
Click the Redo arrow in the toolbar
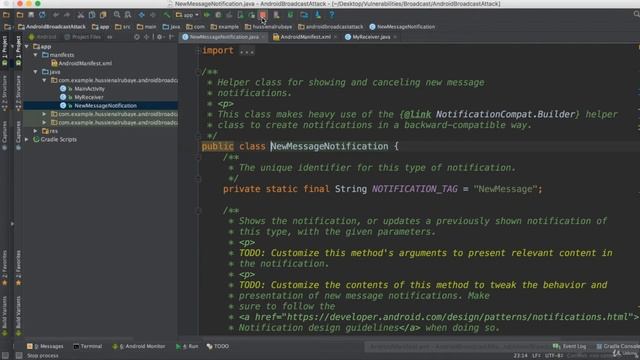[67, 15]
